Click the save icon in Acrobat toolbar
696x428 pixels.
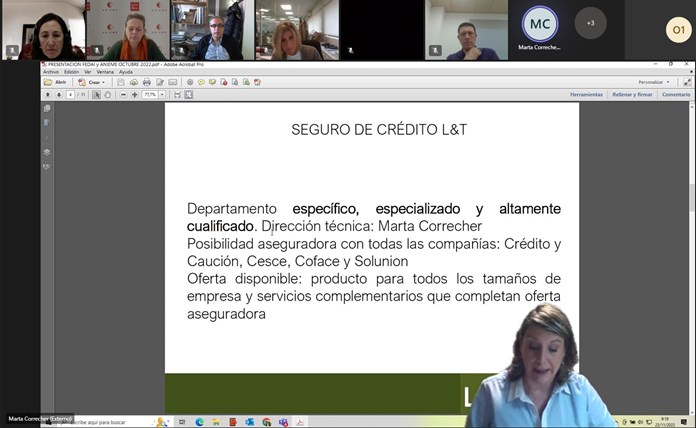click(x=122, y=82)
